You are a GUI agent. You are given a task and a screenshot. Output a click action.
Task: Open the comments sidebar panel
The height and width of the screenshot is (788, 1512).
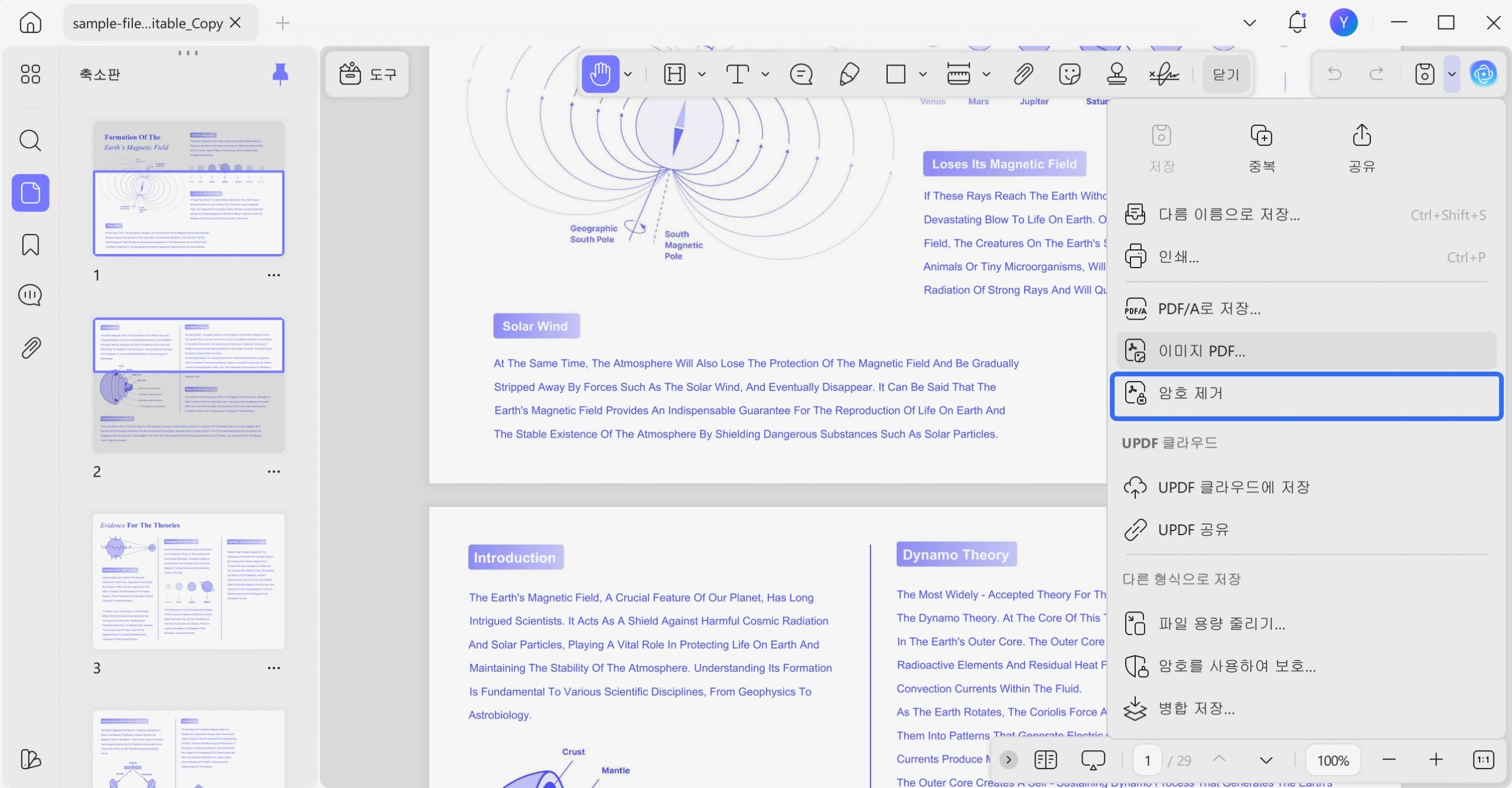[30, 295]
